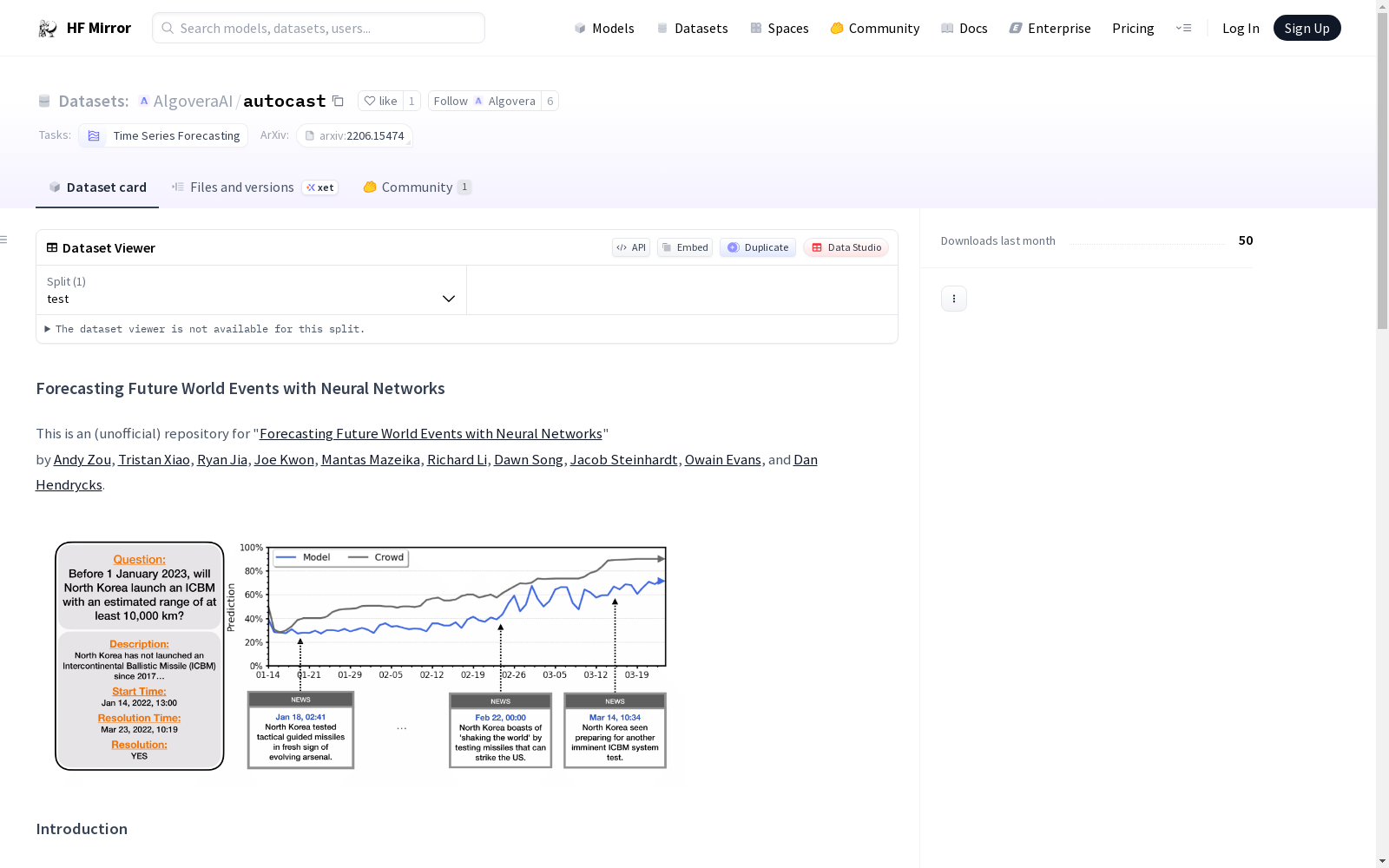Open author link Dawn Song

click(529, 460)
